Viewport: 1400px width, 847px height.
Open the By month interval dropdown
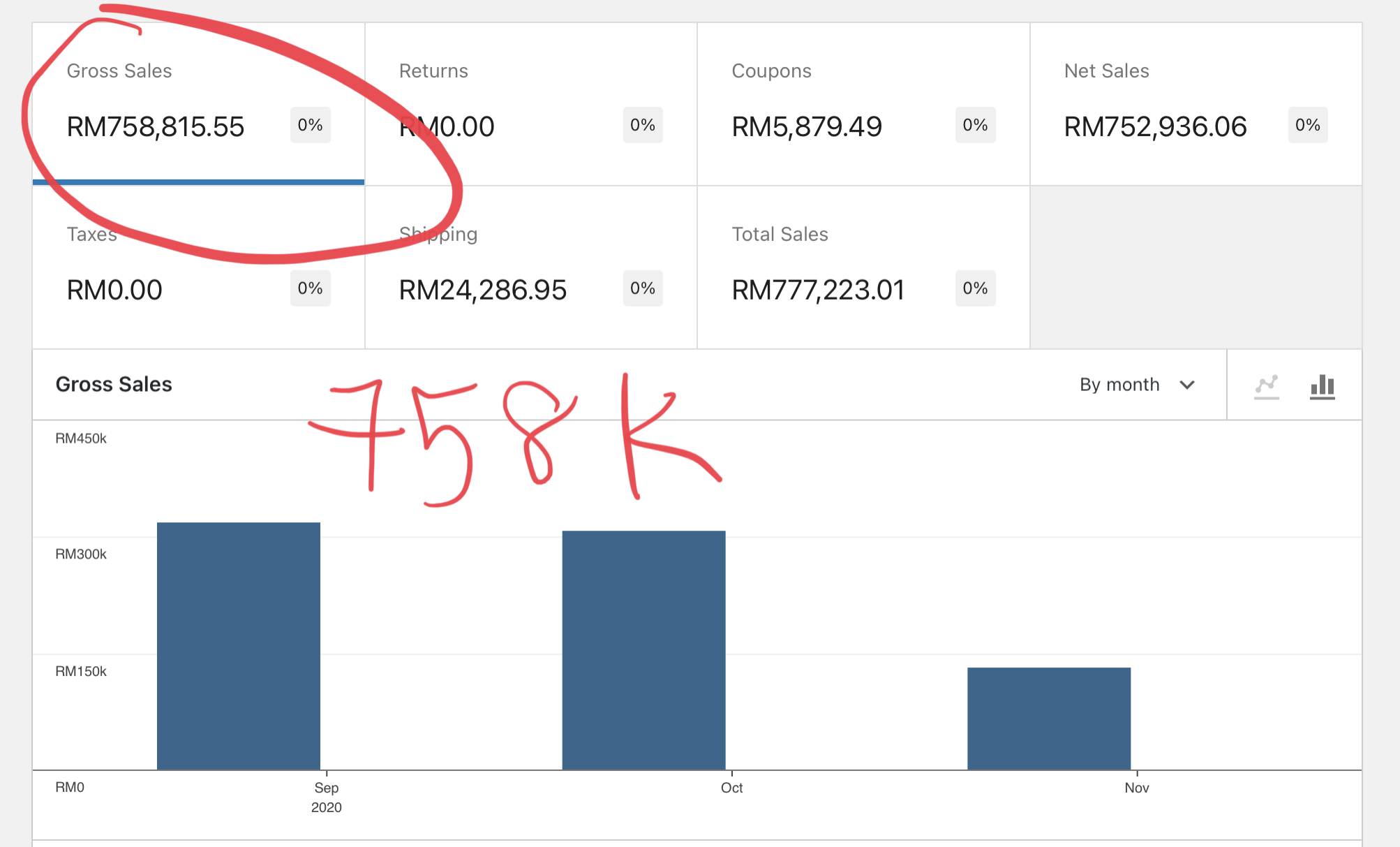coord(1138,385)
